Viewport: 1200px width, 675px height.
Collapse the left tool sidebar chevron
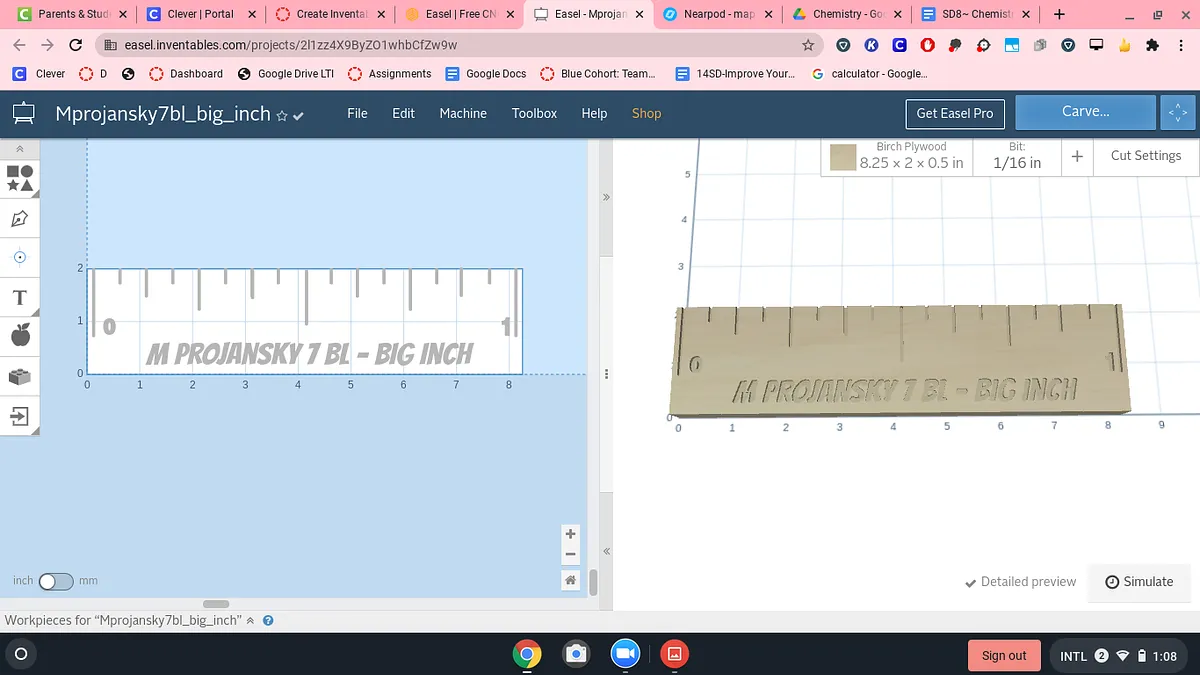20,149
